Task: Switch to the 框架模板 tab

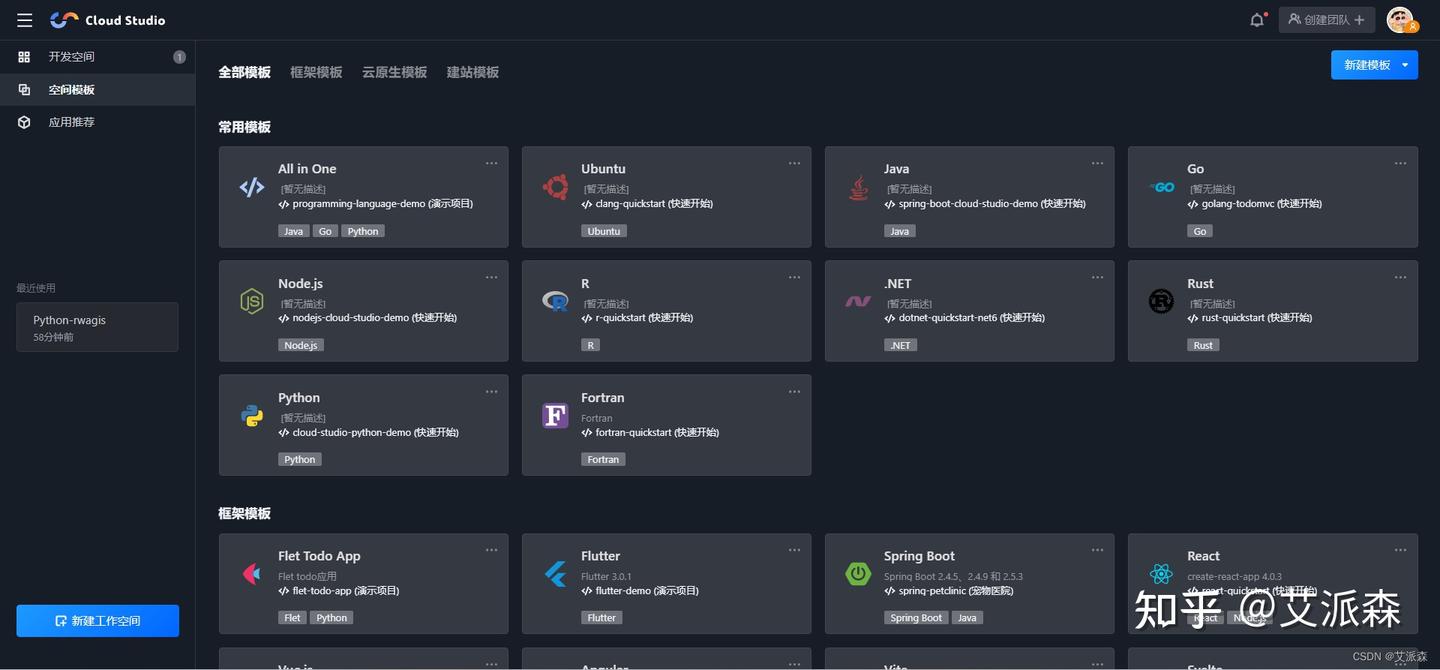Action: pos(316,72)
